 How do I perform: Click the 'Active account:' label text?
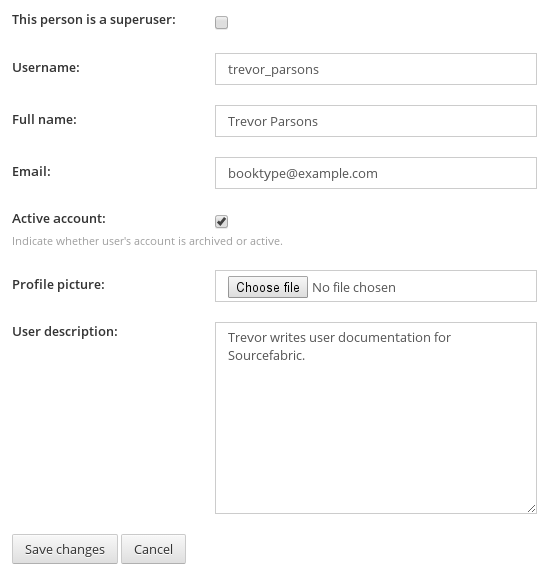[59, 219]
